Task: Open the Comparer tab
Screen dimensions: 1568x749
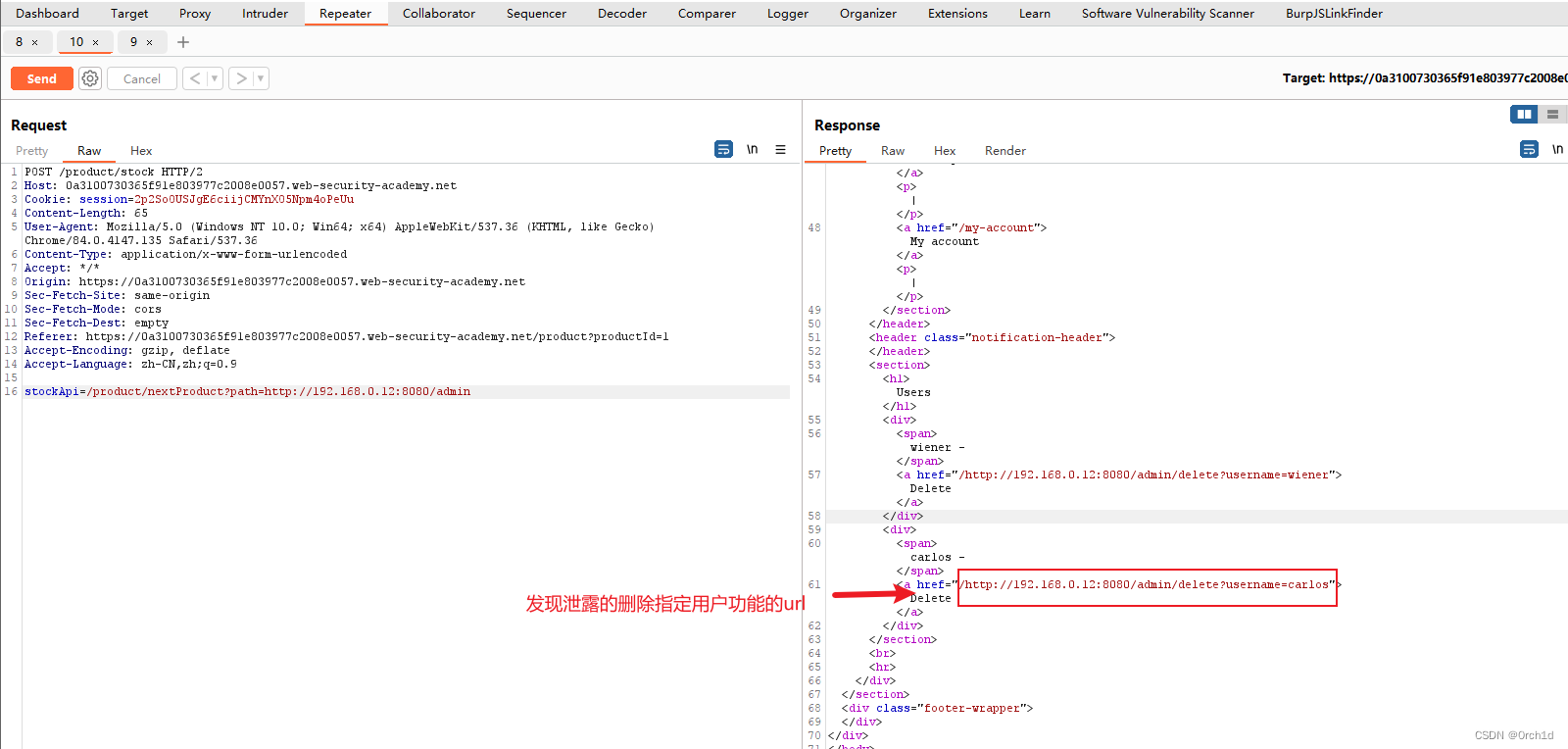Action: [707, 13]
